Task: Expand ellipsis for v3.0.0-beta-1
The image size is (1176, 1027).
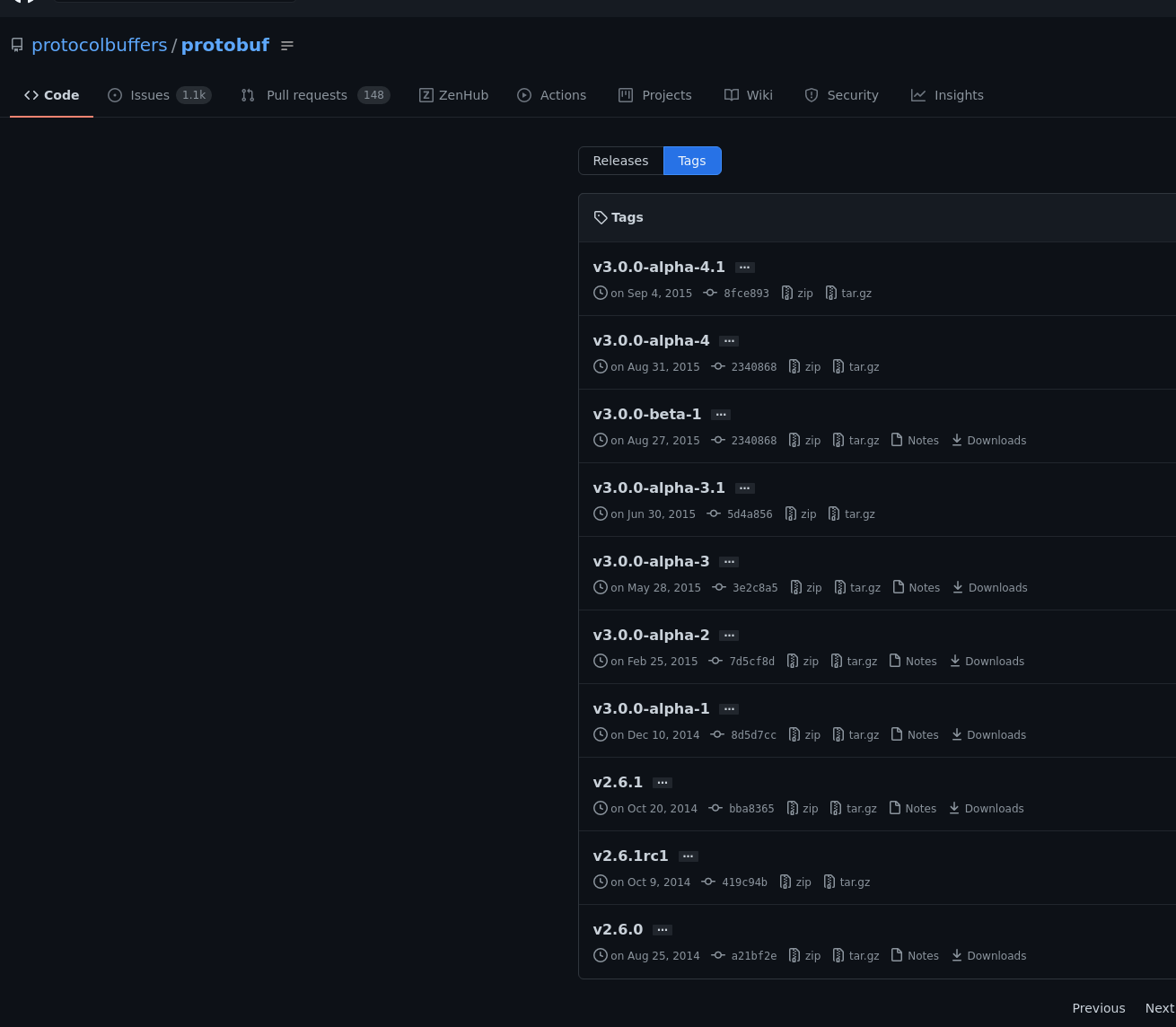Action: tap(721, 415)
